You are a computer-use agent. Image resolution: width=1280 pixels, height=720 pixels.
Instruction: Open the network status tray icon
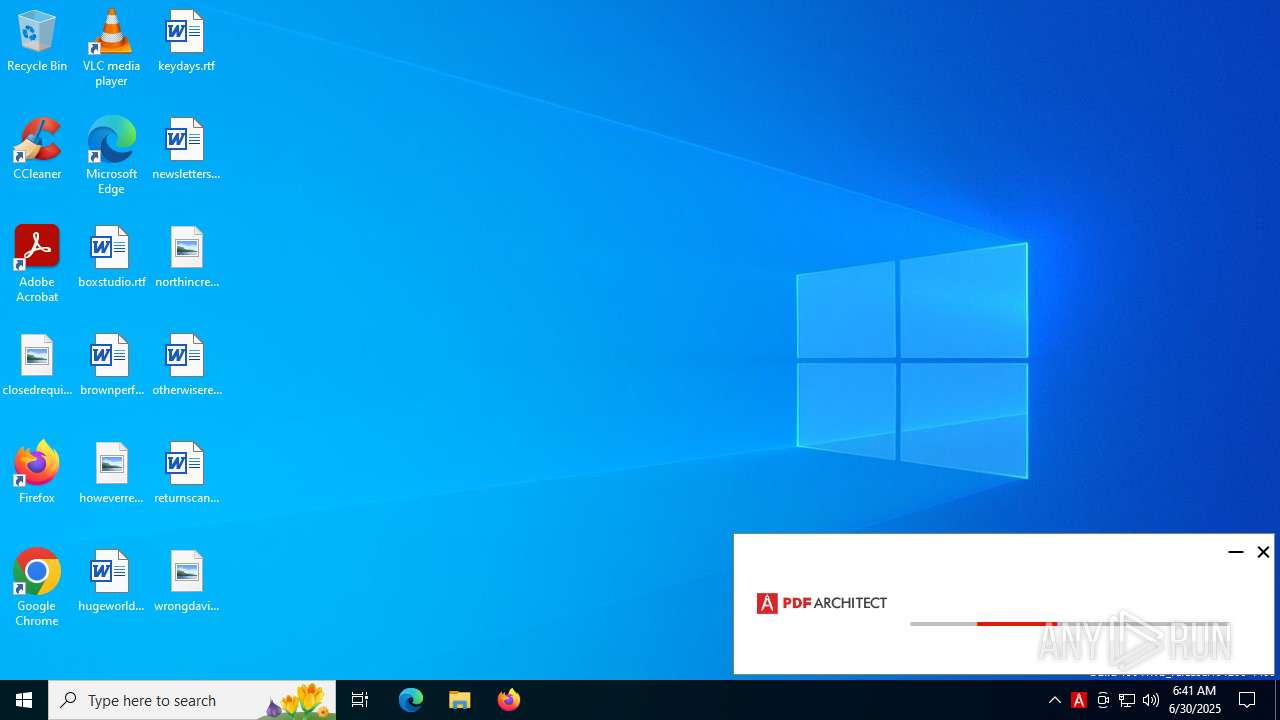[x=1127, y=700]
